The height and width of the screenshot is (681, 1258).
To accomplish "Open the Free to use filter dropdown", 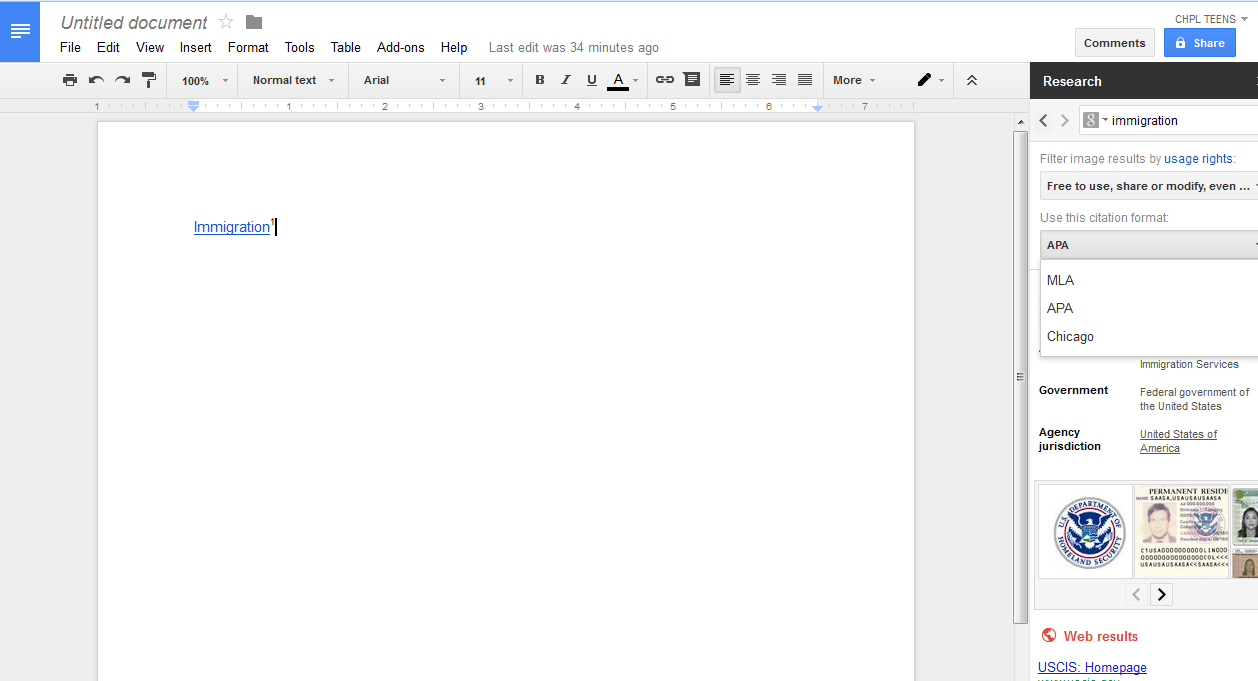I will (x=1149, y=186).
